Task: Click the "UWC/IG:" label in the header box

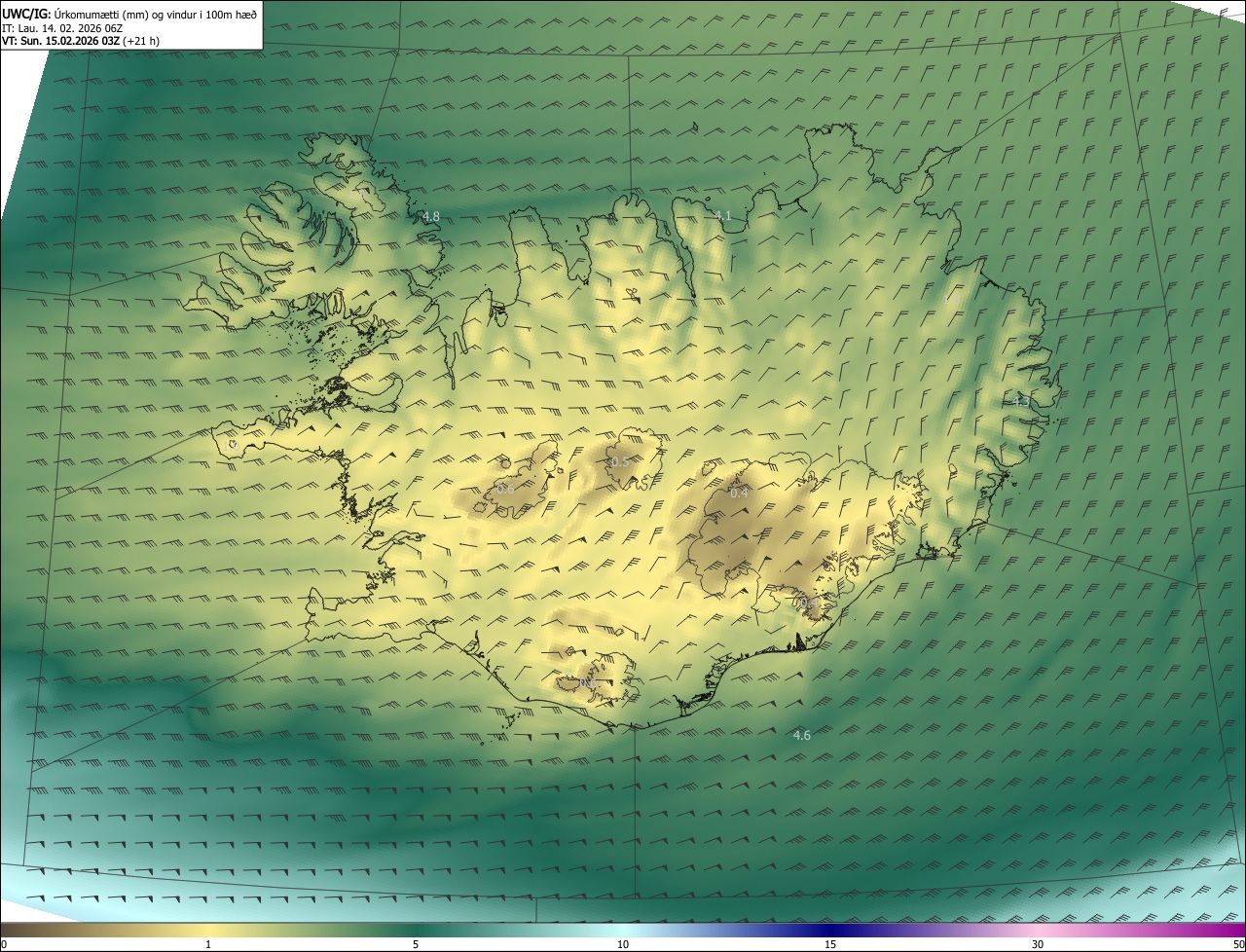Action: 26,13
